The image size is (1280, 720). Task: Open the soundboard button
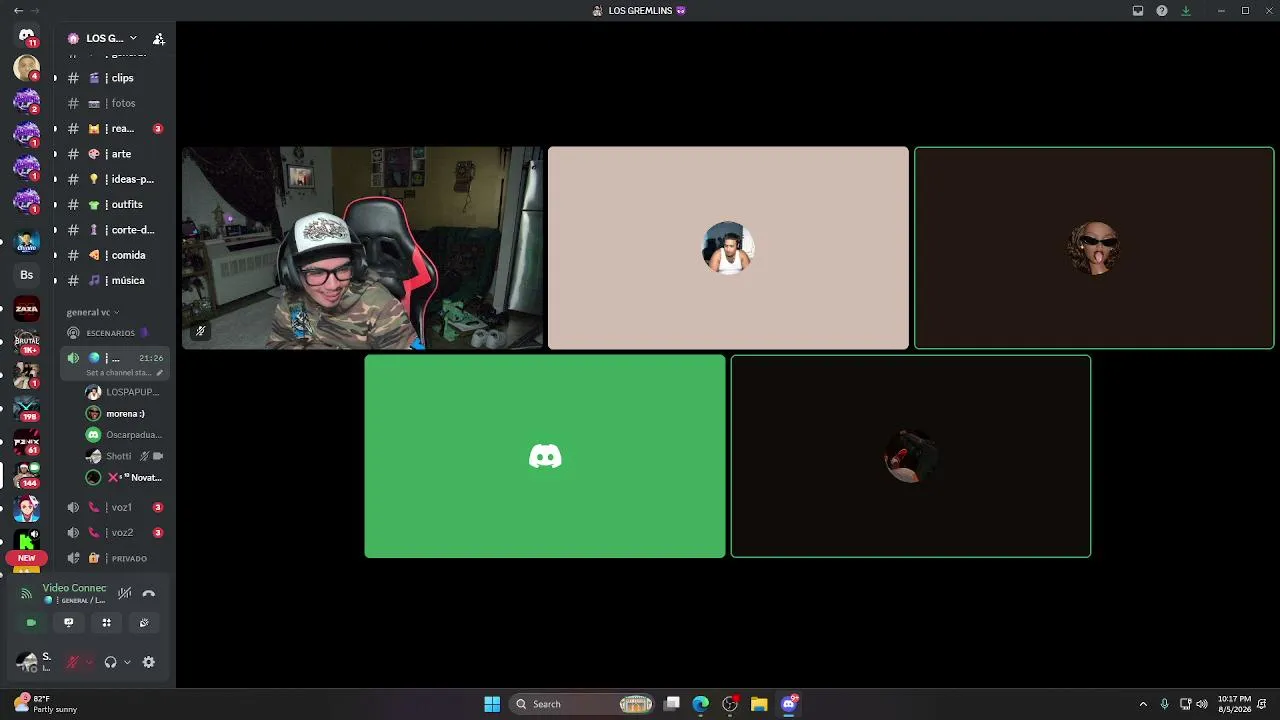pyautogui.click(x=144, y=622)
